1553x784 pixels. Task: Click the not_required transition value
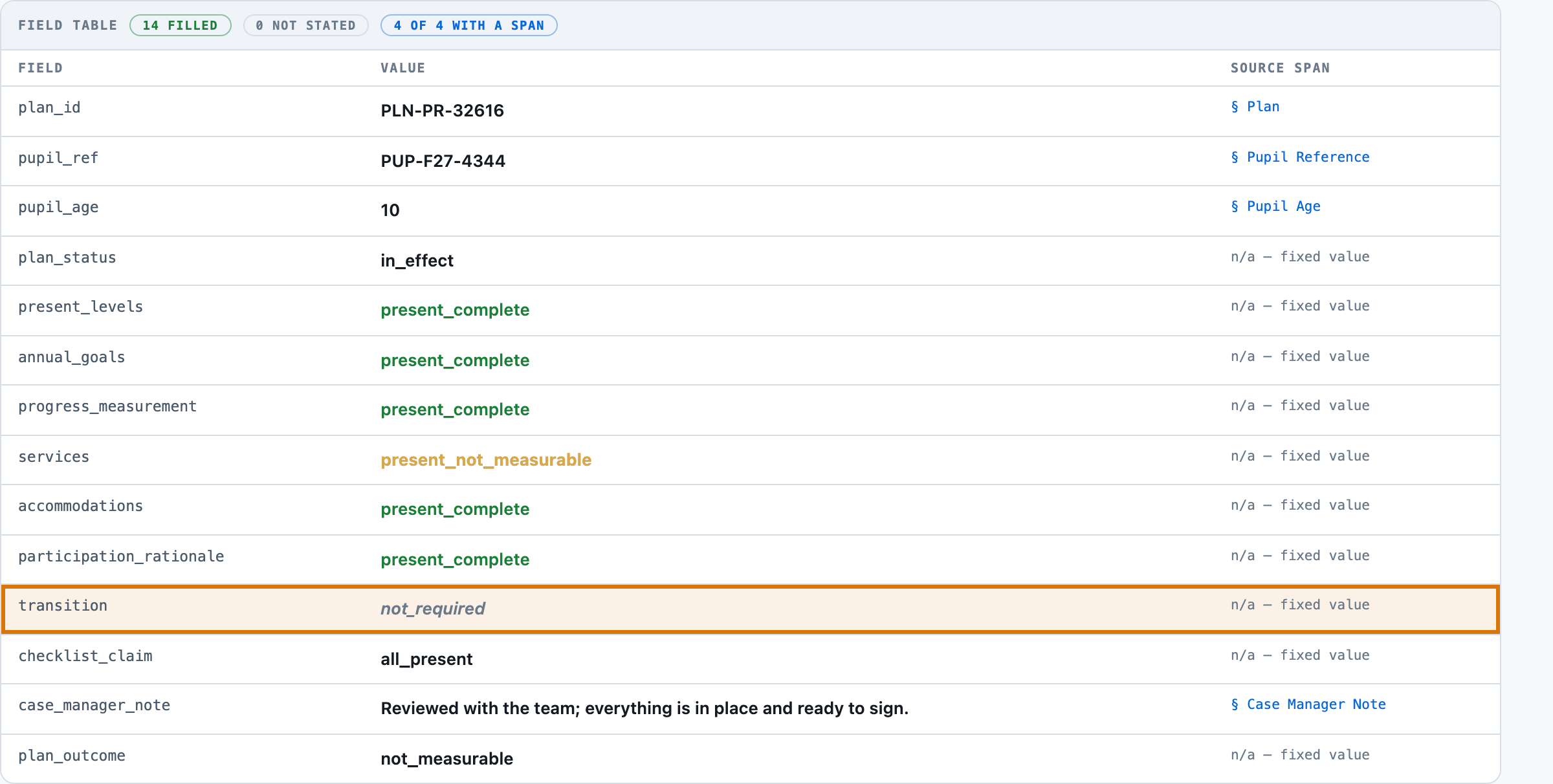point(433,609)
